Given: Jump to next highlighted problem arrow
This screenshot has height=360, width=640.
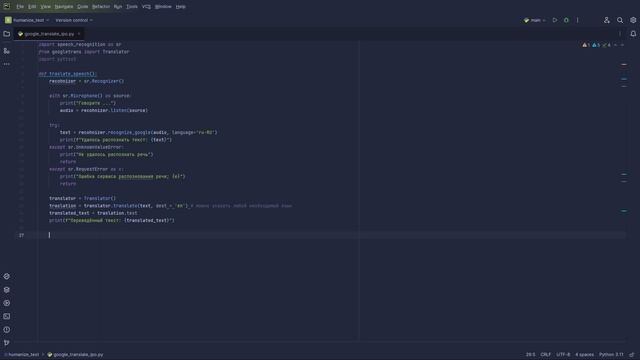Looking at the screenshot, I should 622,45.
